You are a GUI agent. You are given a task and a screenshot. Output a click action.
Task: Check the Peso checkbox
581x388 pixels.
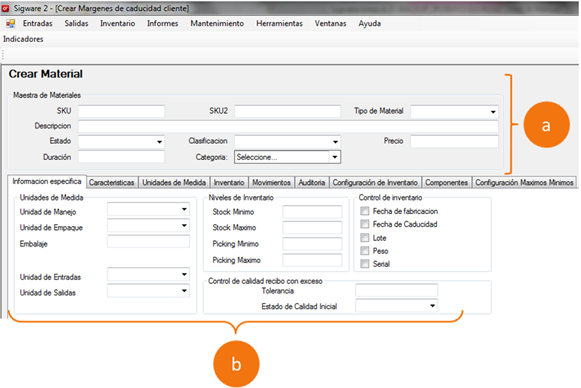coord(365,251)
